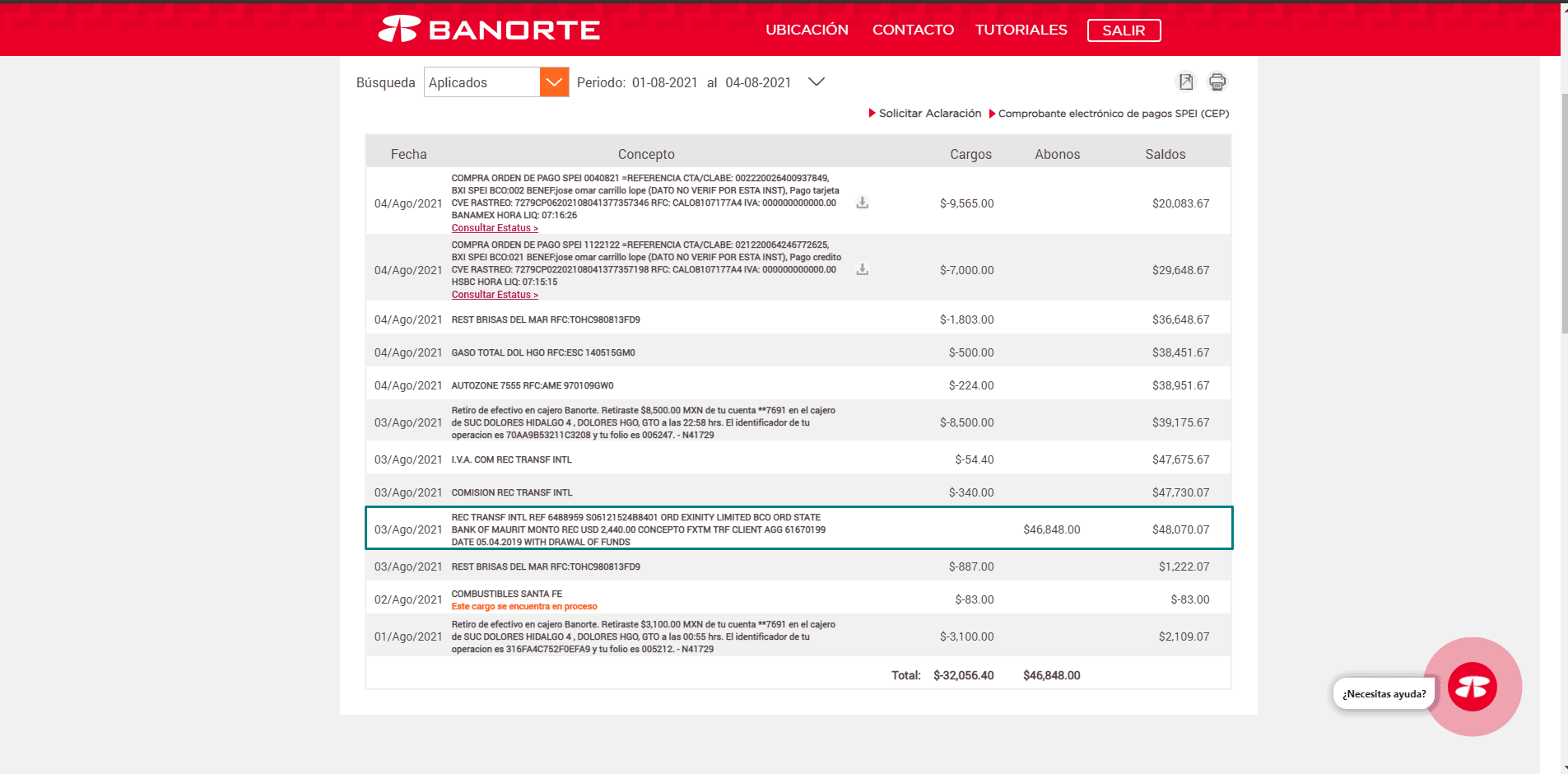Image resolution: width=1568 pixels, height=774 pixels.
Task: Click the Banorte logo in header
Action: (489, 30)
